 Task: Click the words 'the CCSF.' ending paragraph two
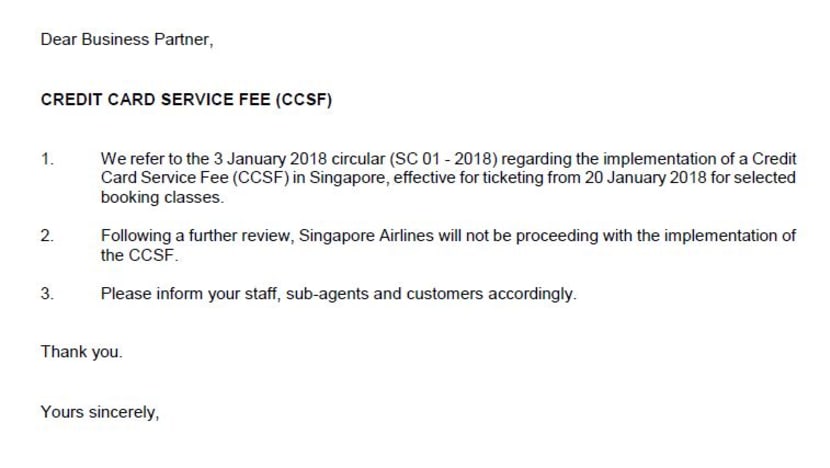(x=140, y=255)
